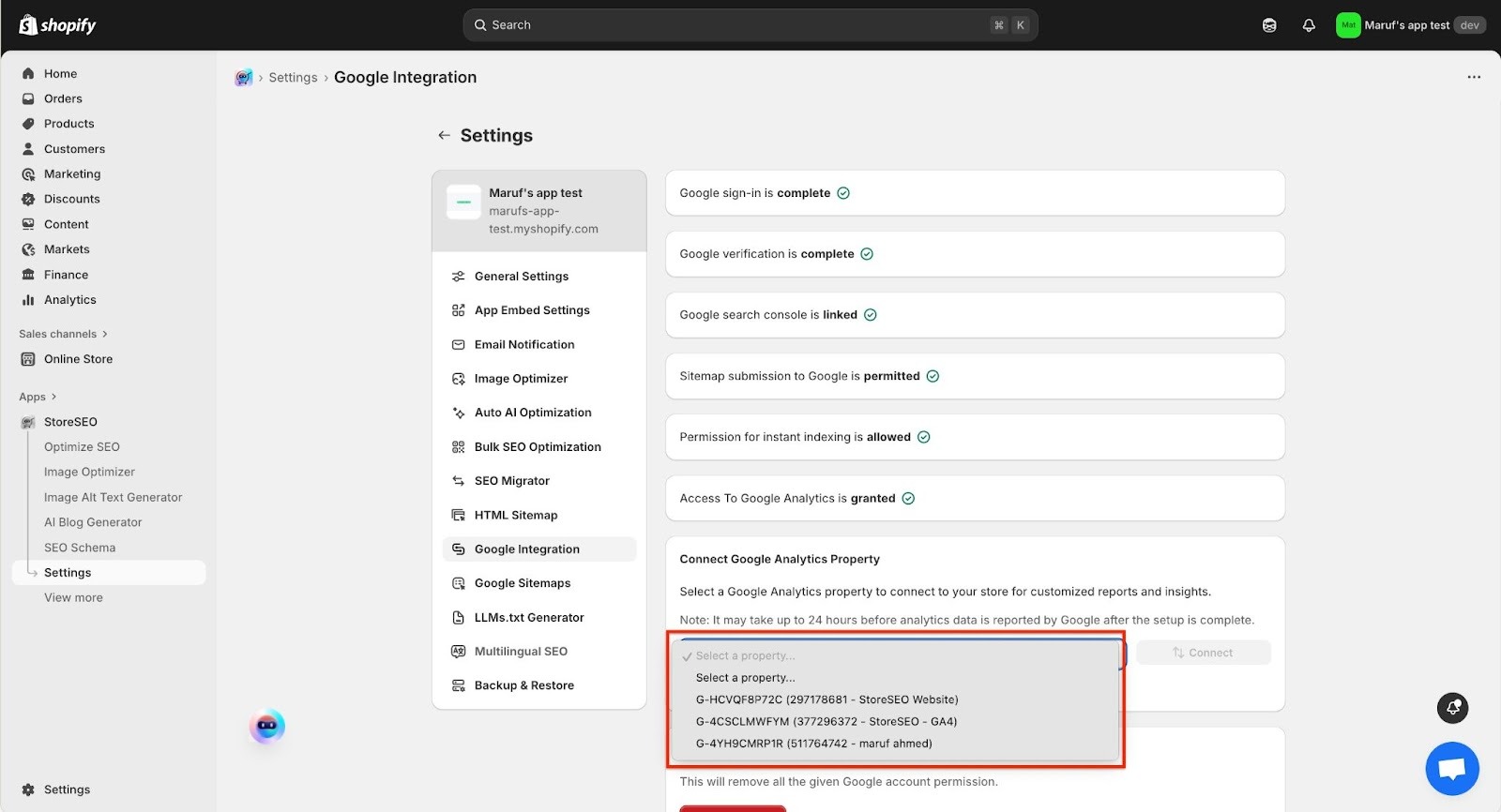Open the notifications bell

click(x=1309, y=25)
